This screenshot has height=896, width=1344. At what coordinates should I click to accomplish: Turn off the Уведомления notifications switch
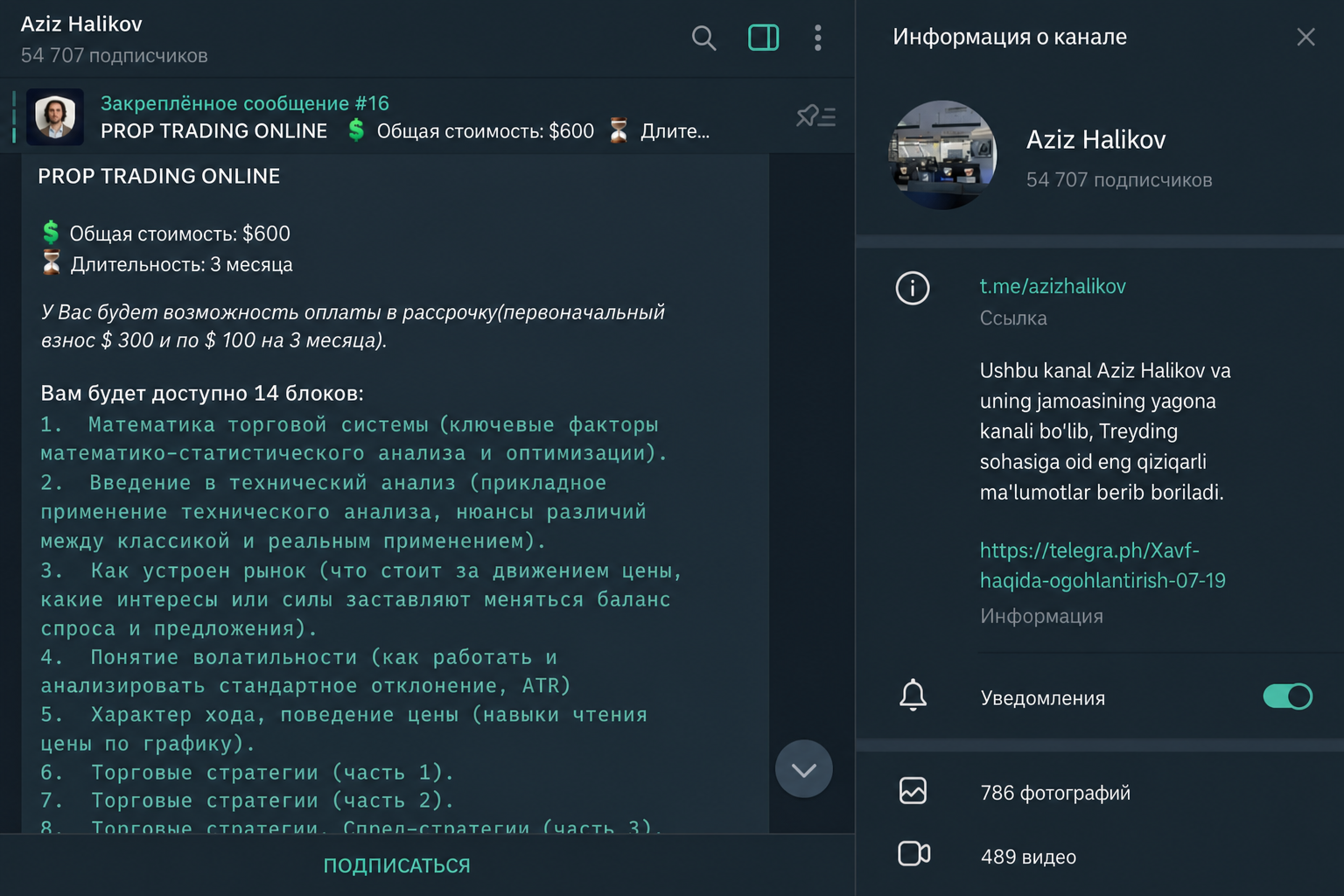[1287, 696]
